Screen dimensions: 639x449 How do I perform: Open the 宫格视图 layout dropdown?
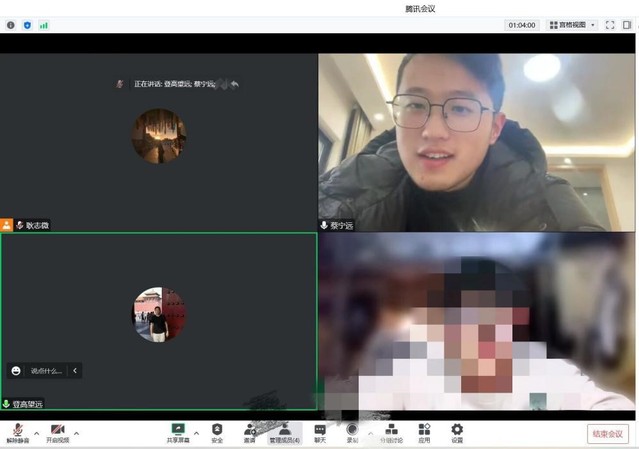(x=572, y=25)
